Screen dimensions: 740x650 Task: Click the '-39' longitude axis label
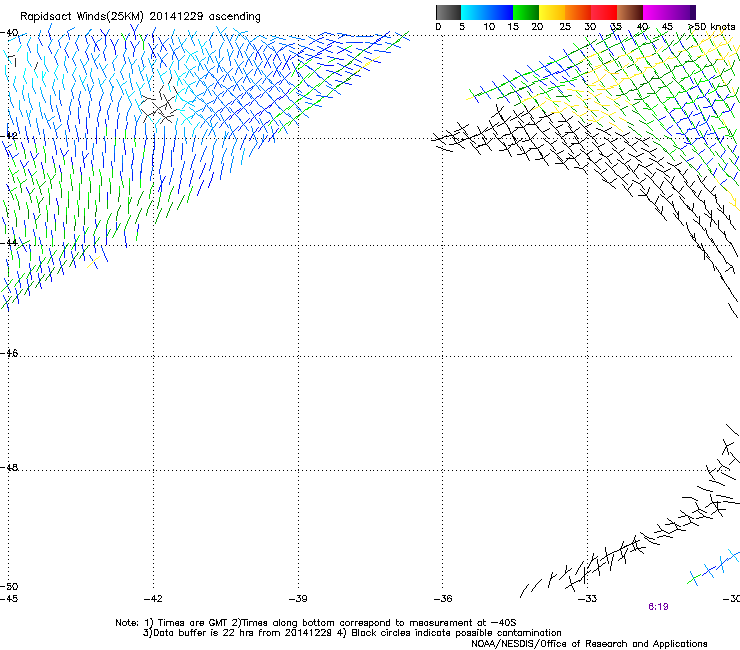(298, 599)
